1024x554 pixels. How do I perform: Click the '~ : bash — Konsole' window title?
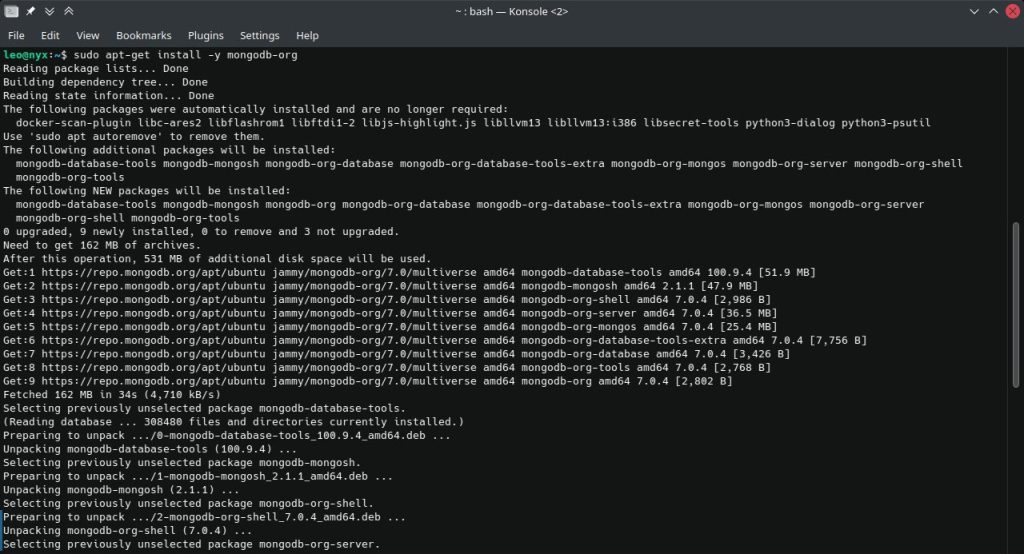click(511, 11)
